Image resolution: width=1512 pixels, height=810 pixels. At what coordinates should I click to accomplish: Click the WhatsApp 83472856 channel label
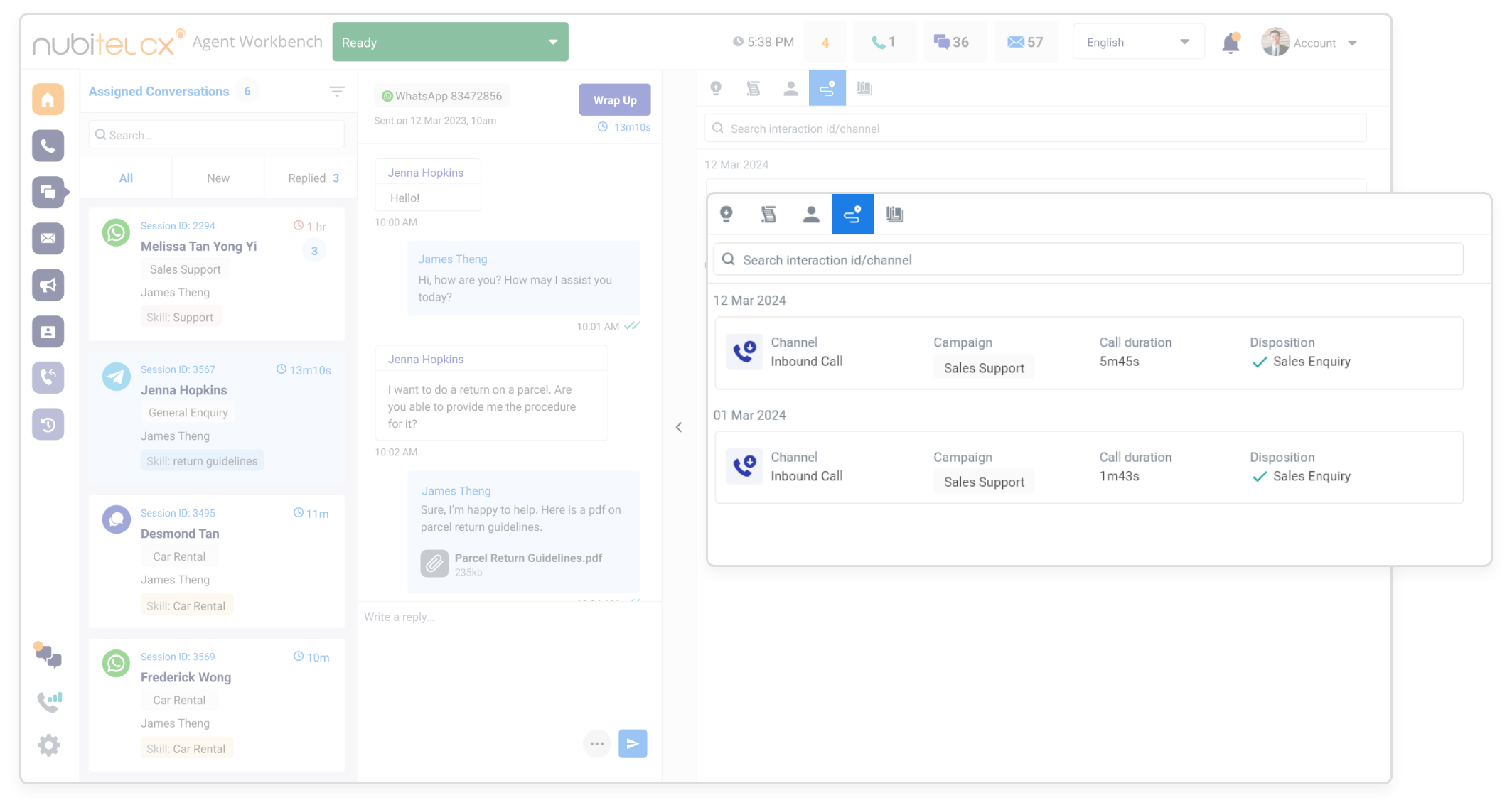(441, 96)
